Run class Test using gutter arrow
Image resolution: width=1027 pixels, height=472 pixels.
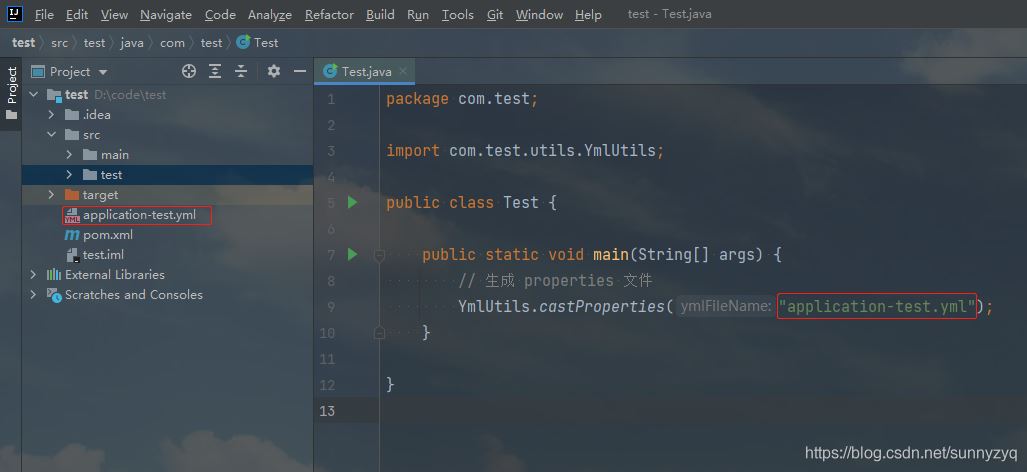pyautogui.click(x=352, y=202)
